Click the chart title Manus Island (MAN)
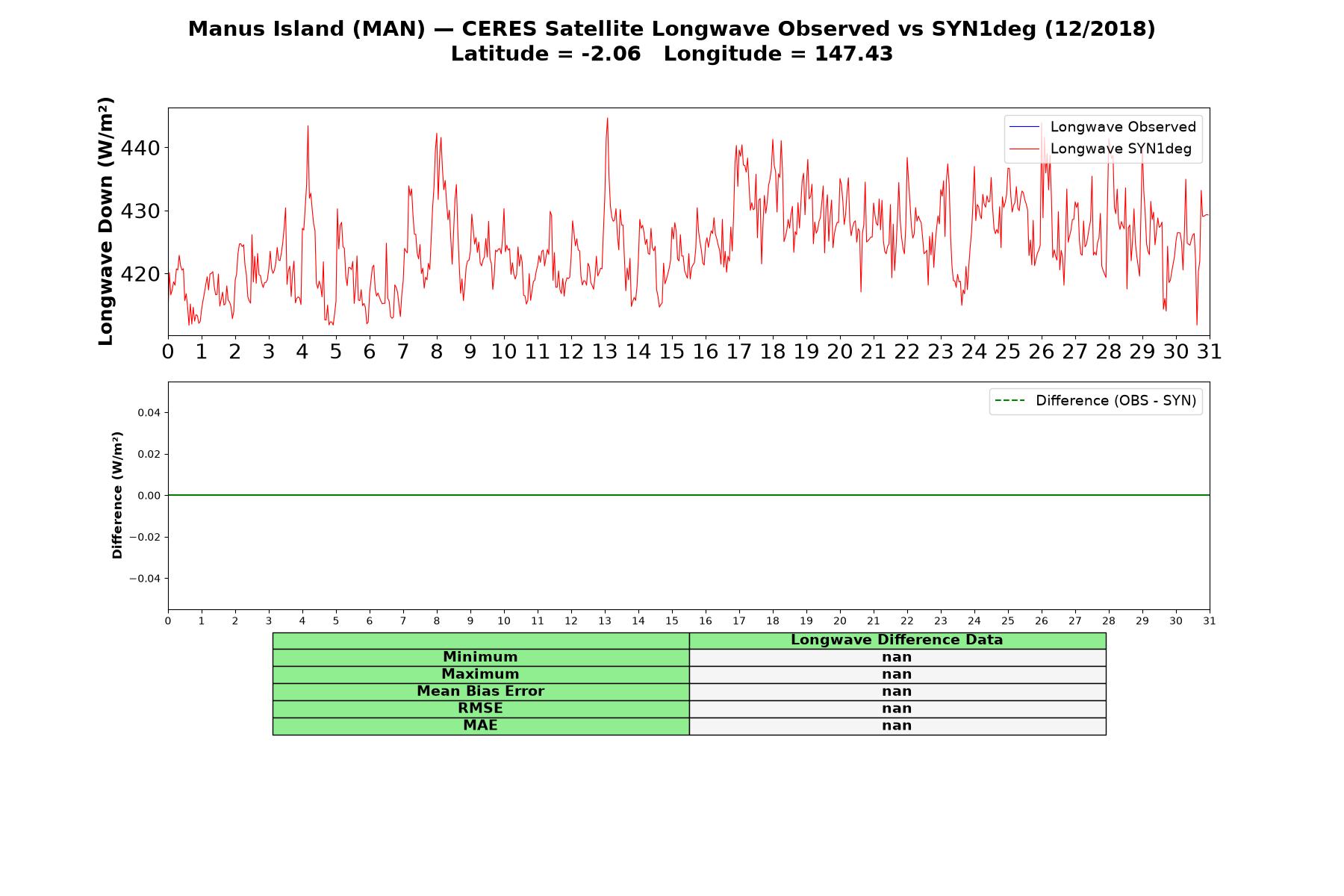The width and height of the screenshot is (1344, 896). [306, 29]
